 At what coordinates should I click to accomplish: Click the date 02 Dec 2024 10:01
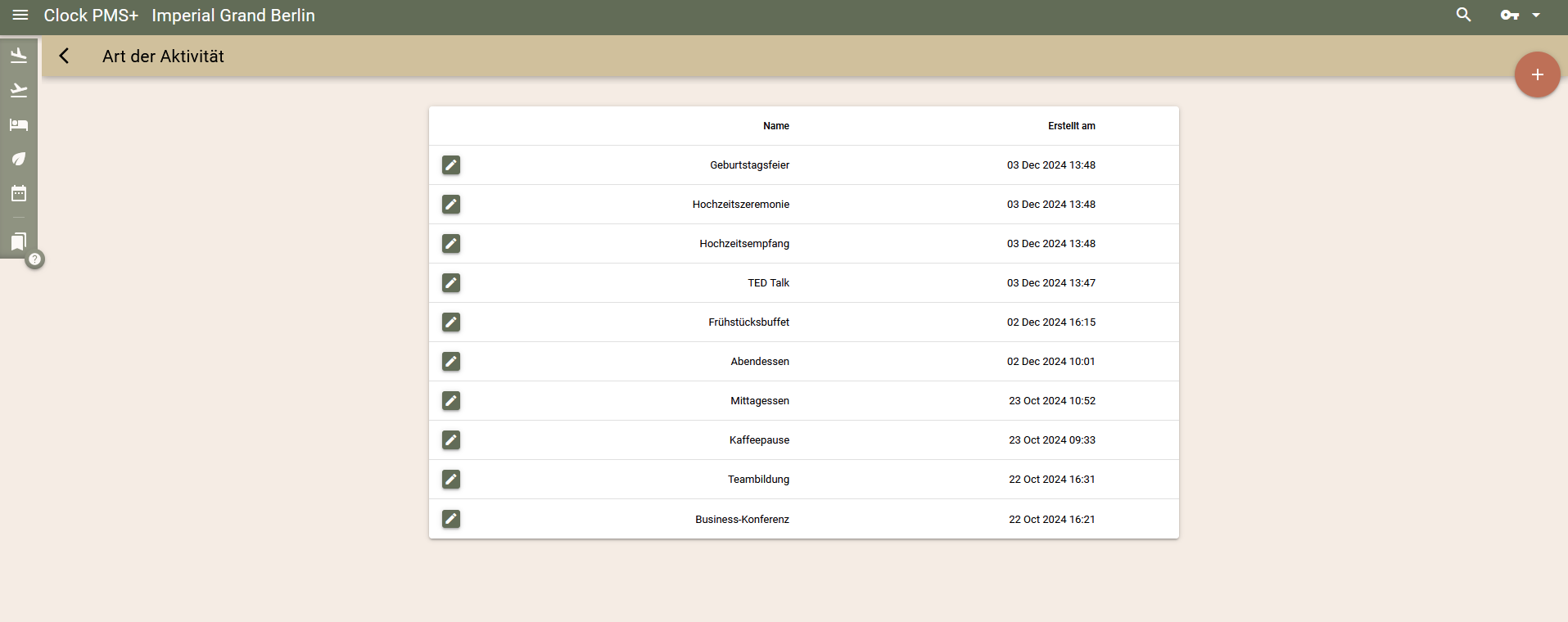pyautogui.click(x=1051, y=362)
